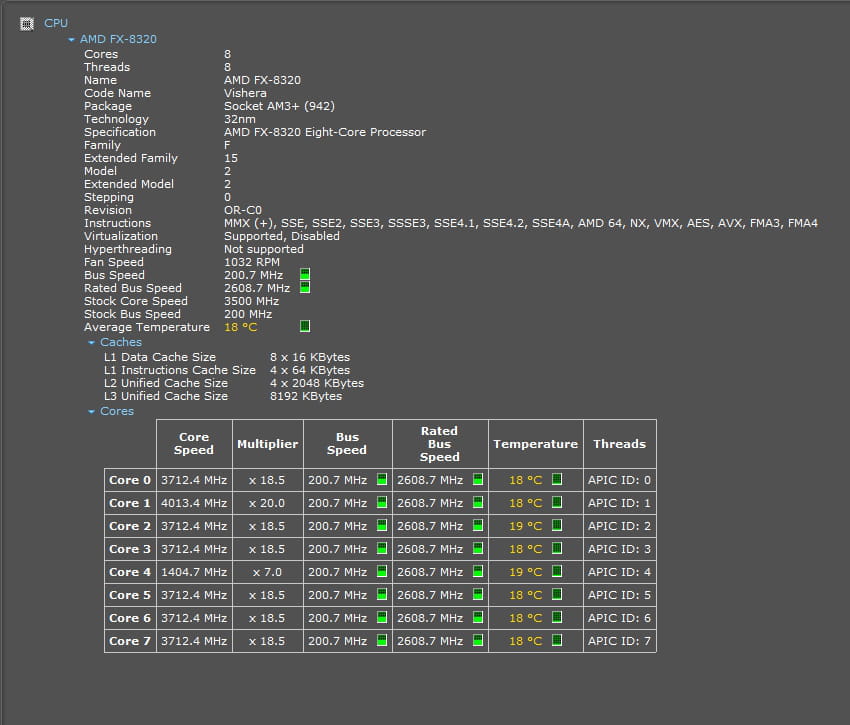This screenshot has width=850, height=725.
Task: Click Core 4 temperature graph icon
Action: [557, 572]
